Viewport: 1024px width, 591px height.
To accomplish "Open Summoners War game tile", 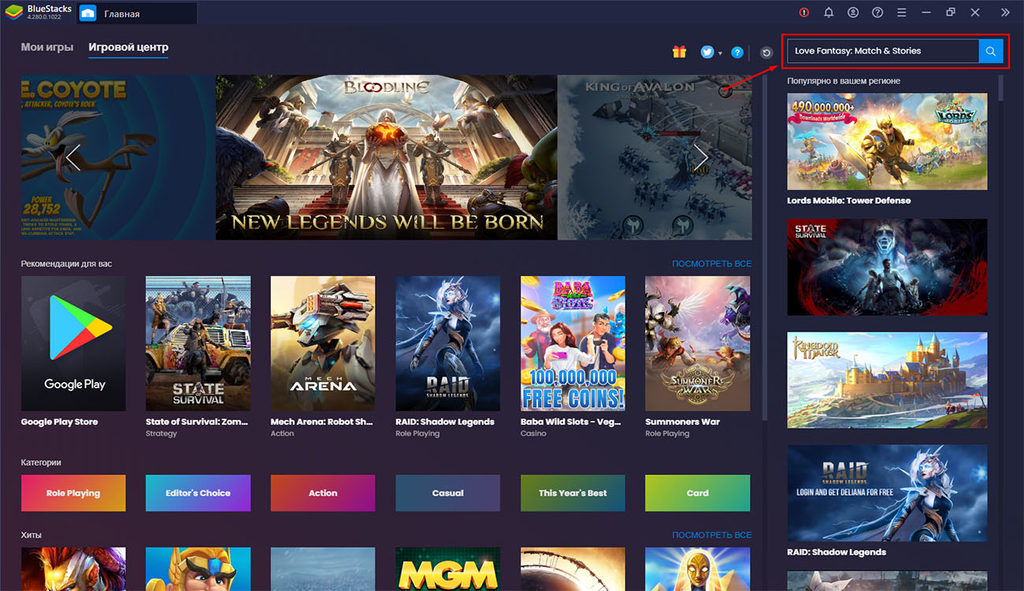I will [x=697, y=343].
